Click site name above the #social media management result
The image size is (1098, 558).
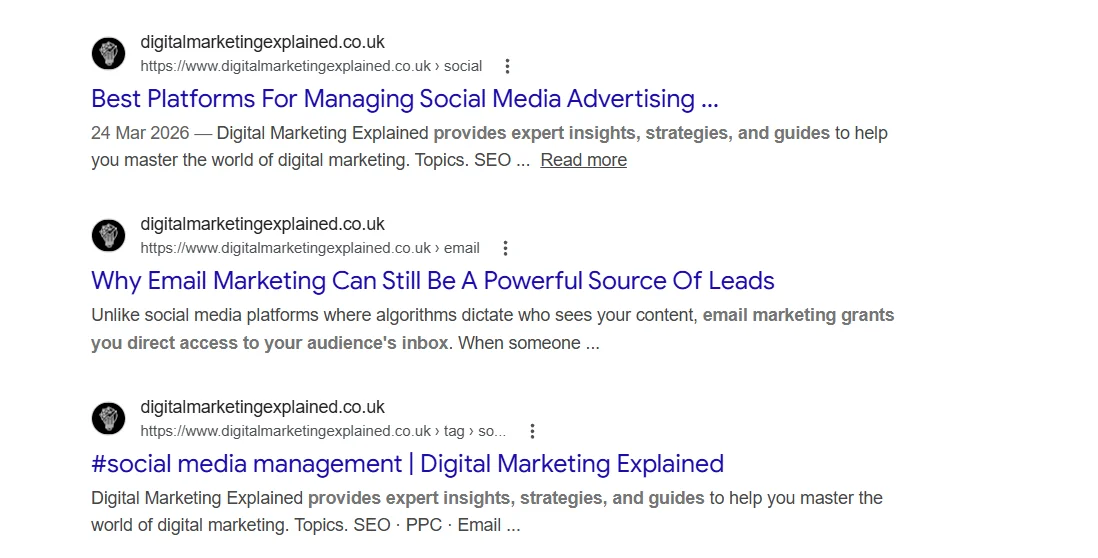262,407
